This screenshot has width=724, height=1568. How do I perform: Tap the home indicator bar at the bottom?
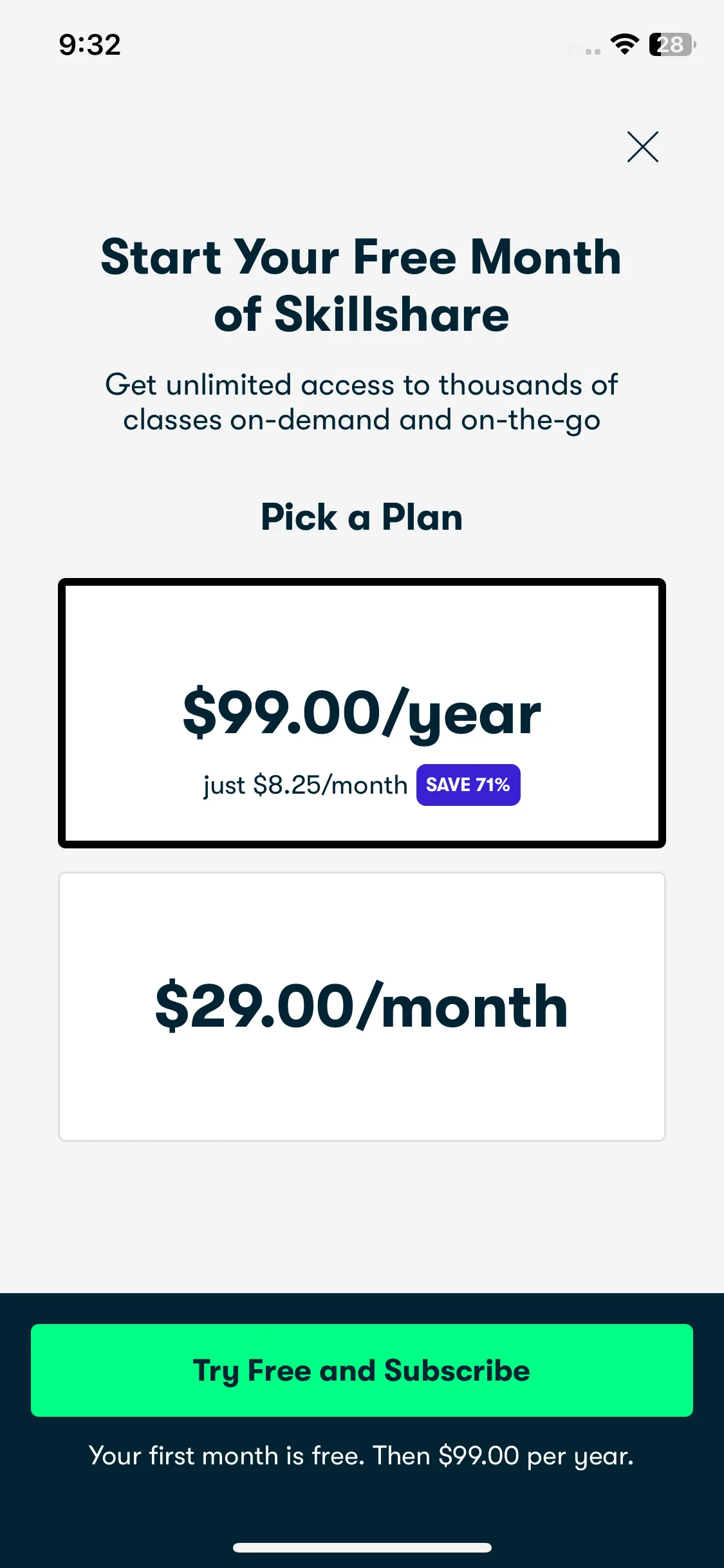click(362, 1547)
